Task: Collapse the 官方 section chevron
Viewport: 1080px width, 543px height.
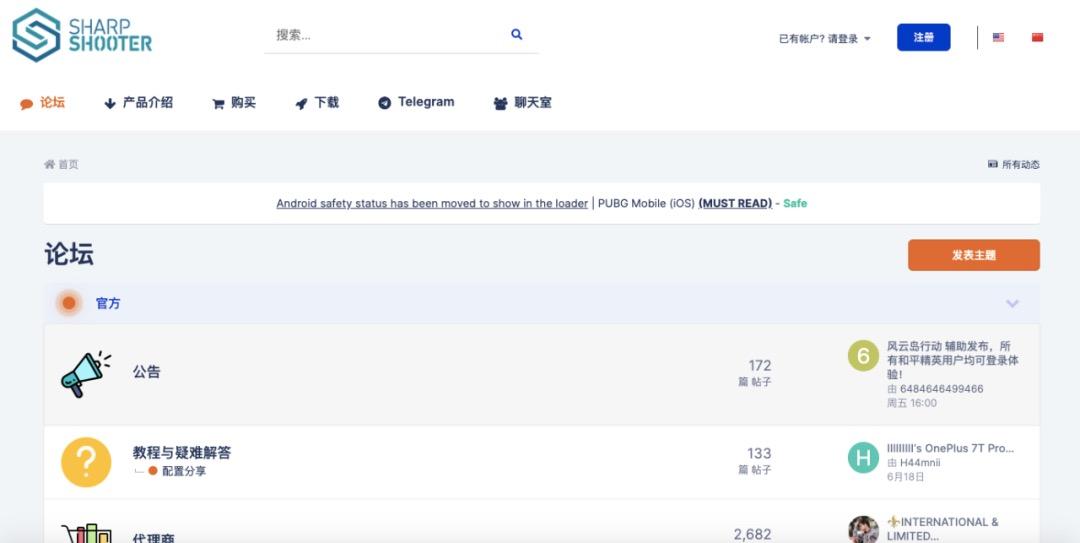Action: pos(1012,303)
